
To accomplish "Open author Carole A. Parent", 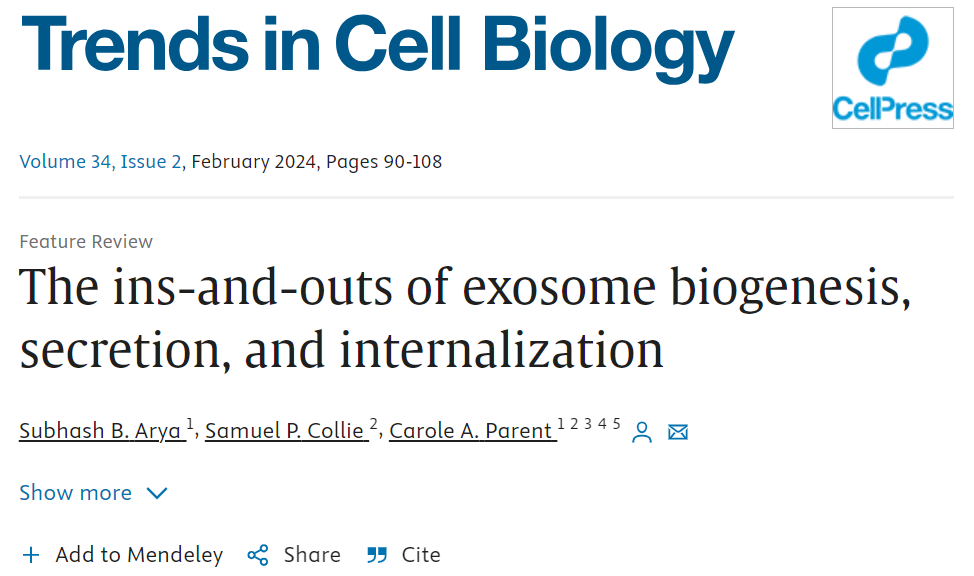I will tap(473, 431).
